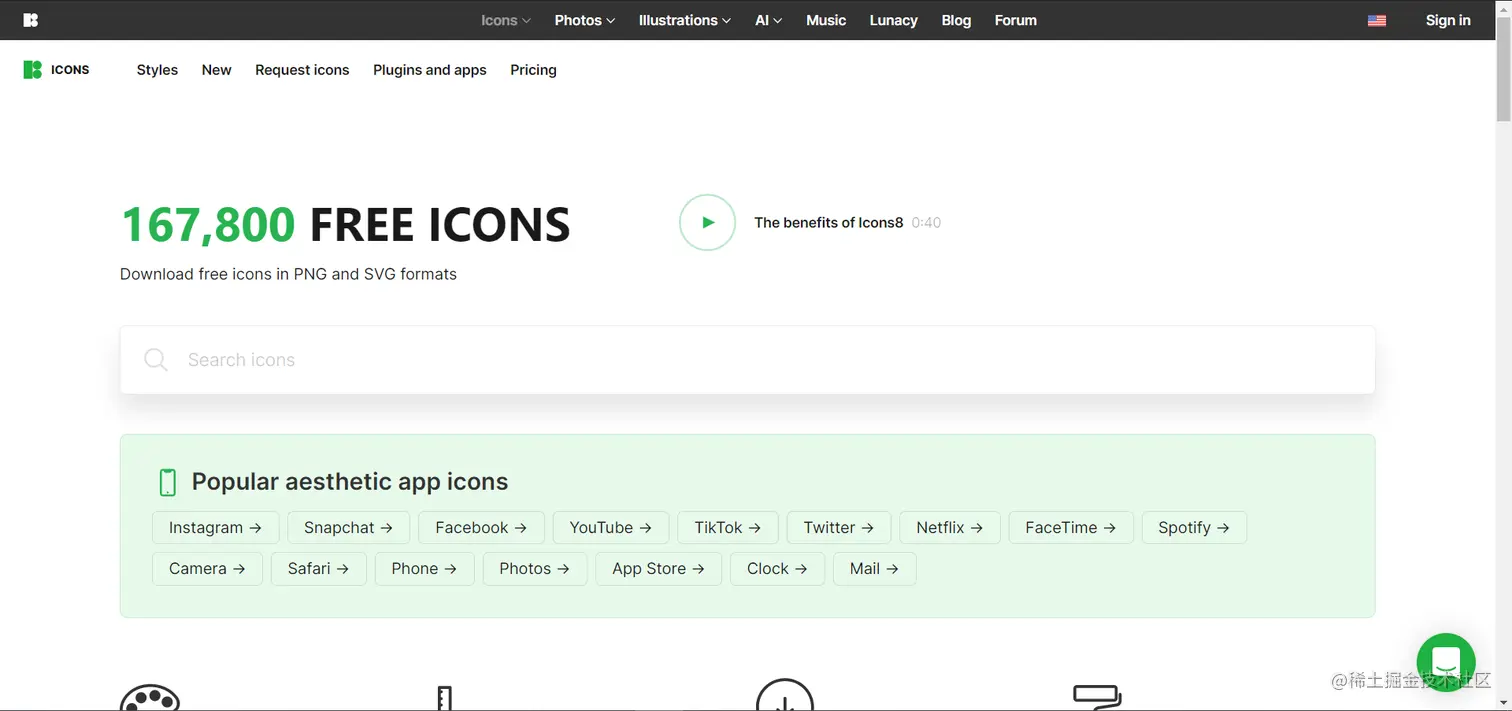
Task: Open the green chat support bubble
Action: click(1446, 662)
